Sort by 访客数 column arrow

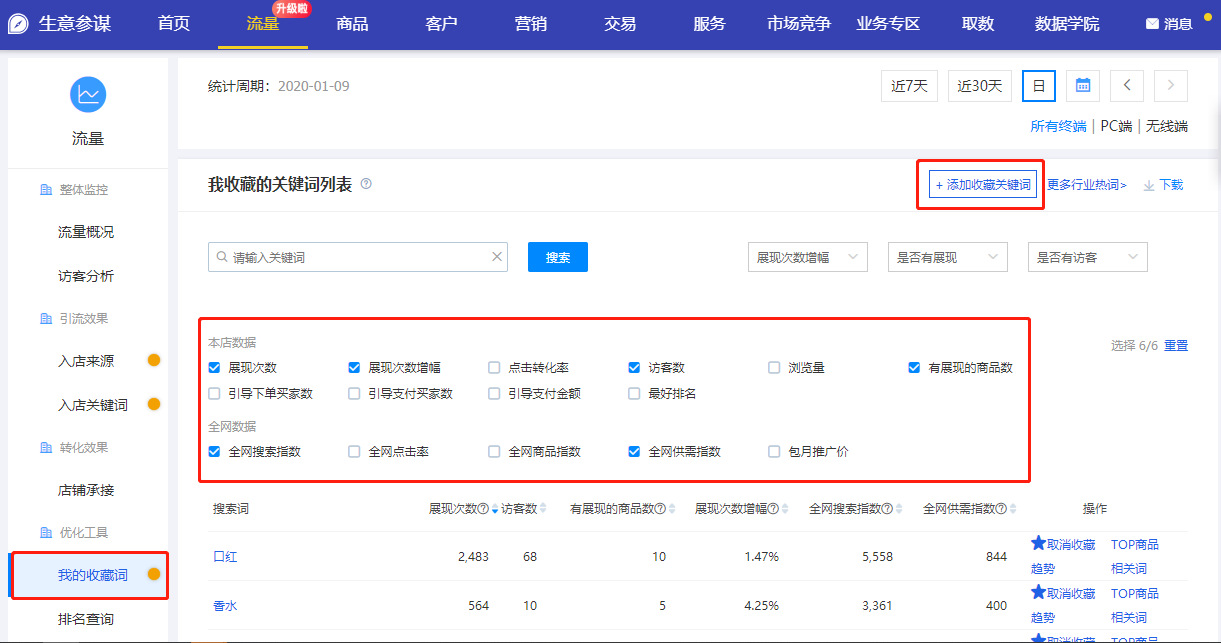pos(543,509)
